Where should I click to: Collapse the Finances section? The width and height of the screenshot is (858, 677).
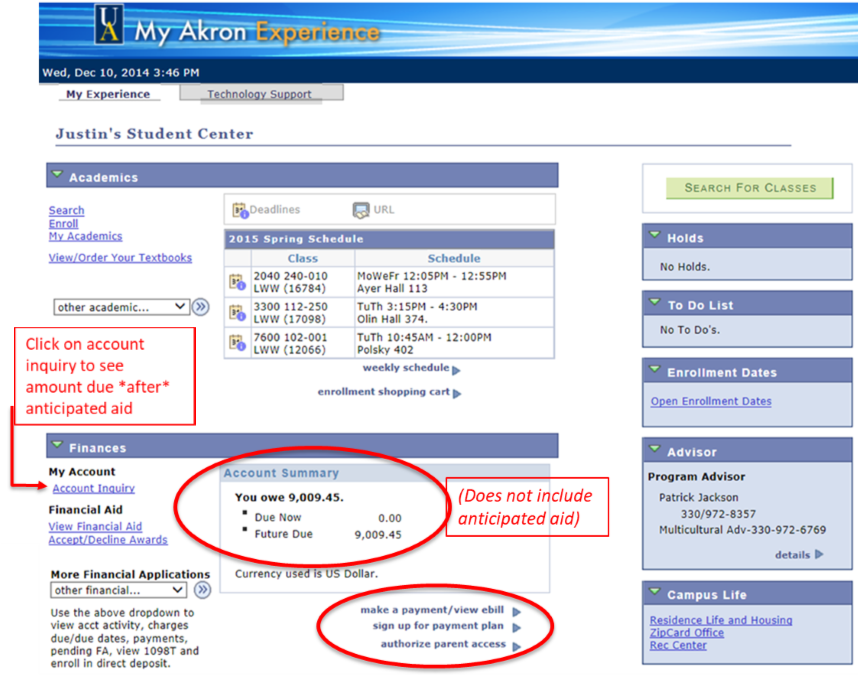pyautogui.click(x=57, y=444)
